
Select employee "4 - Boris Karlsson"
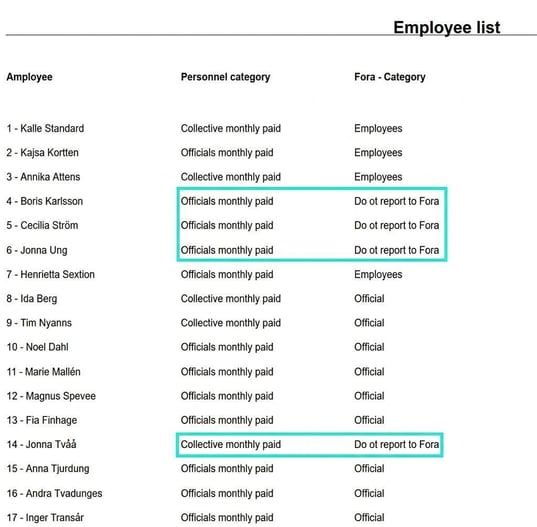click(45, 201)
